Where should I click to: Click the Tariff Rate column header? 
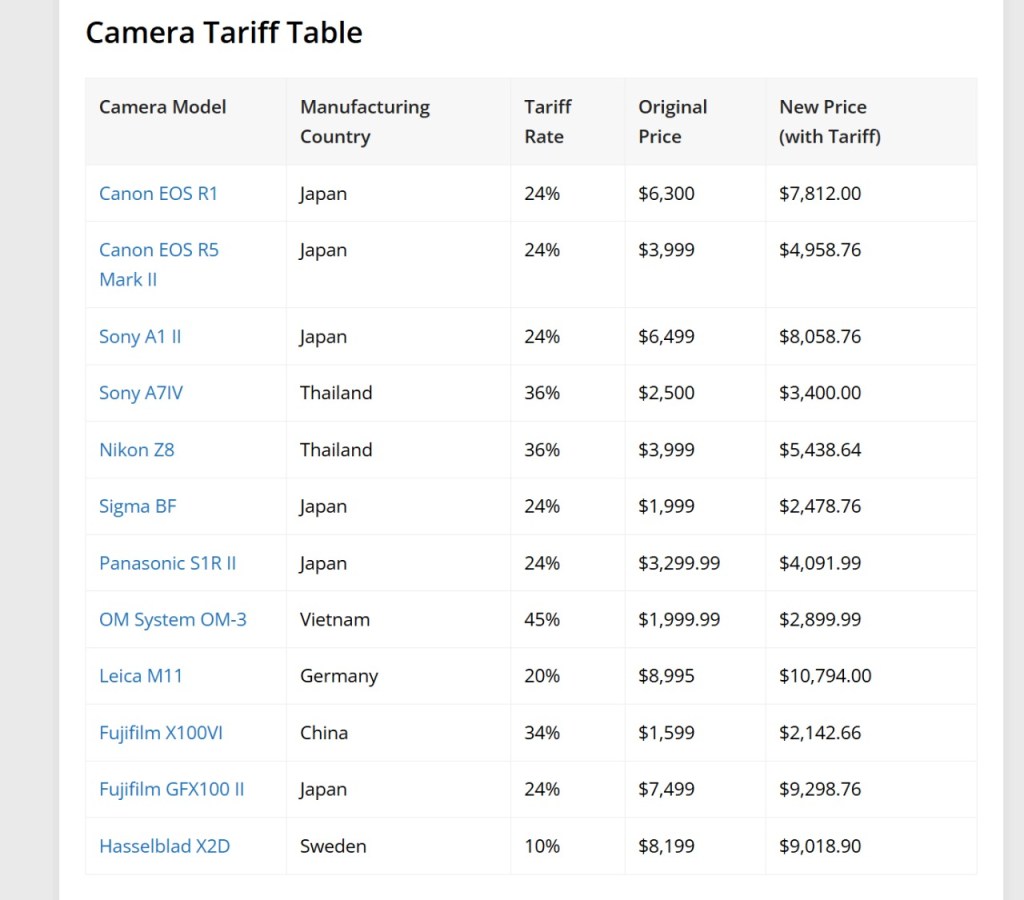point(547,121)
